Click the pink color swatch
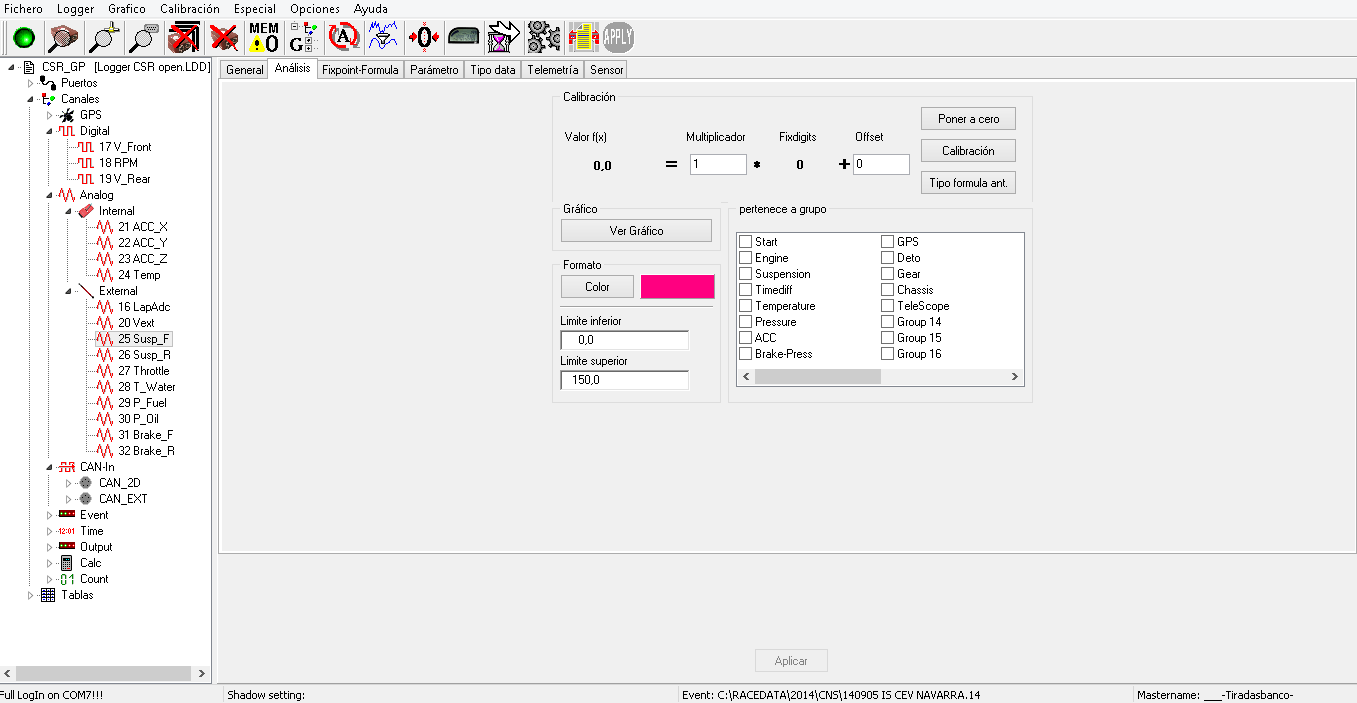The width and height of the screenshot is (1357, 703). 677,287
